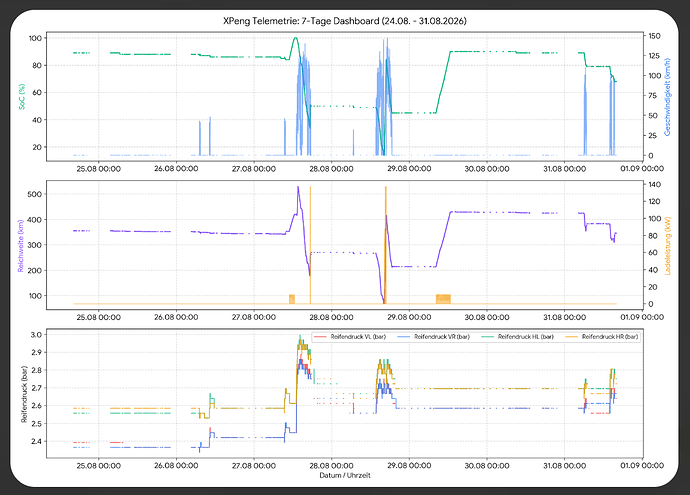Click the vertical 'Reifendruck (bar)' axis label
This screenshot has height=495, width=690.
pos(24,394)
